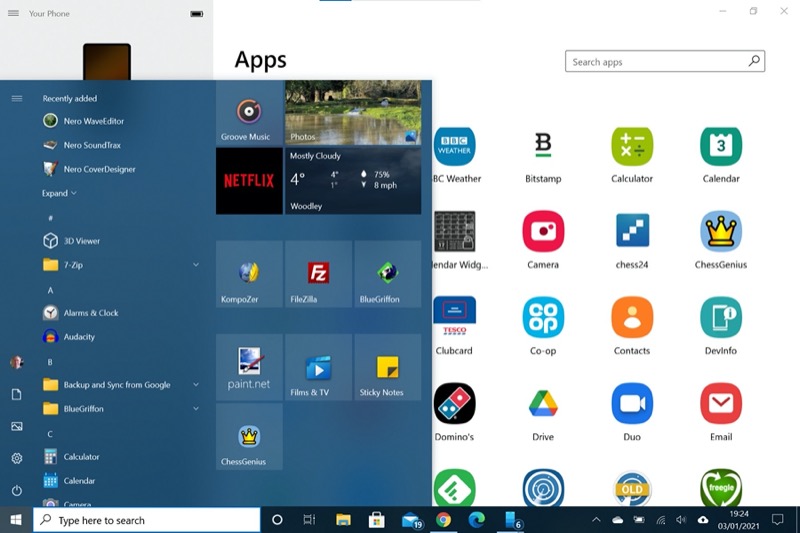Open the DevInfo app
This screenshot has height=533, width=800.
721,317
